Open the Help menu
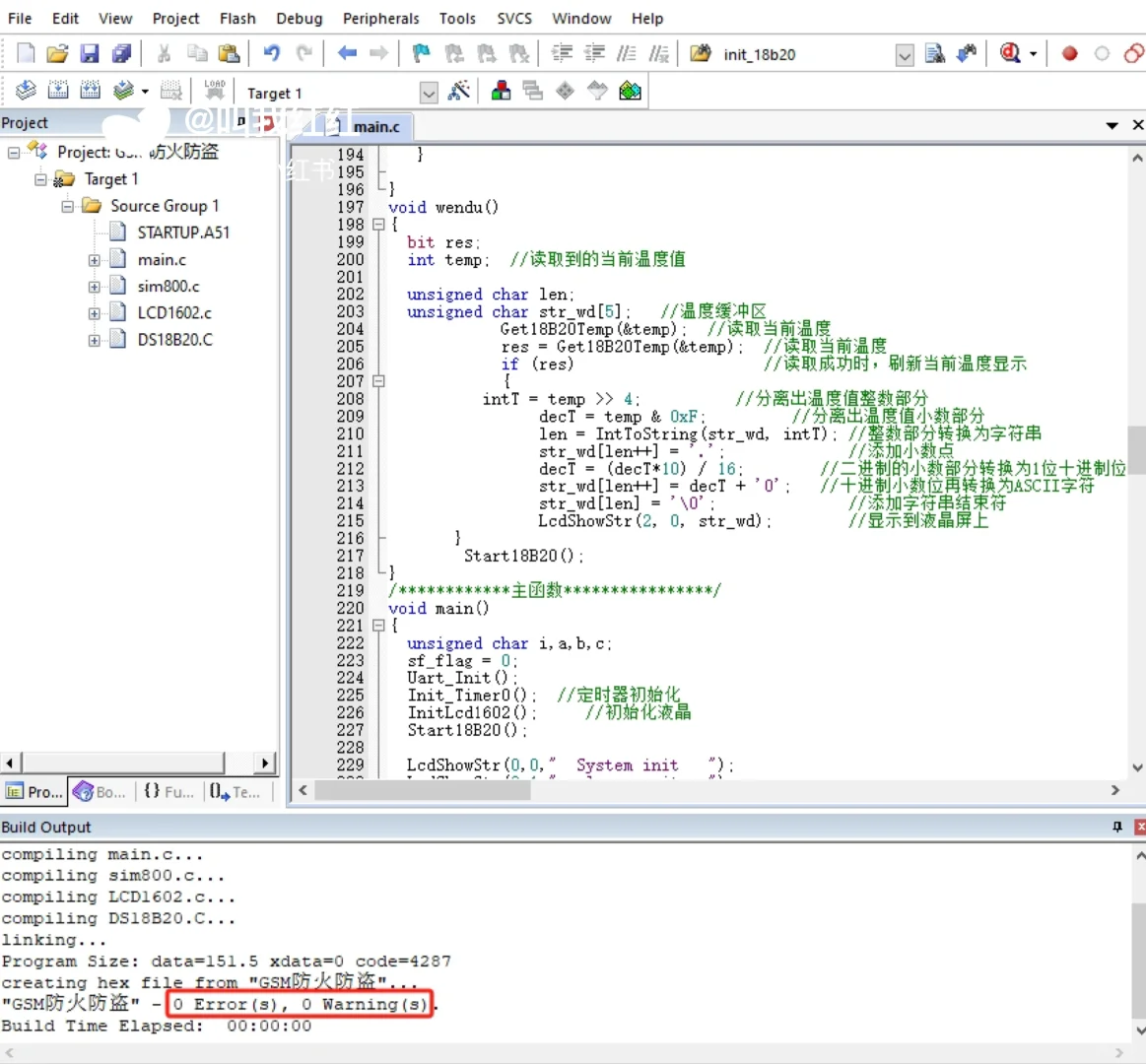1146x1064 pixels. pyautogui.click(x=646, y=19)
